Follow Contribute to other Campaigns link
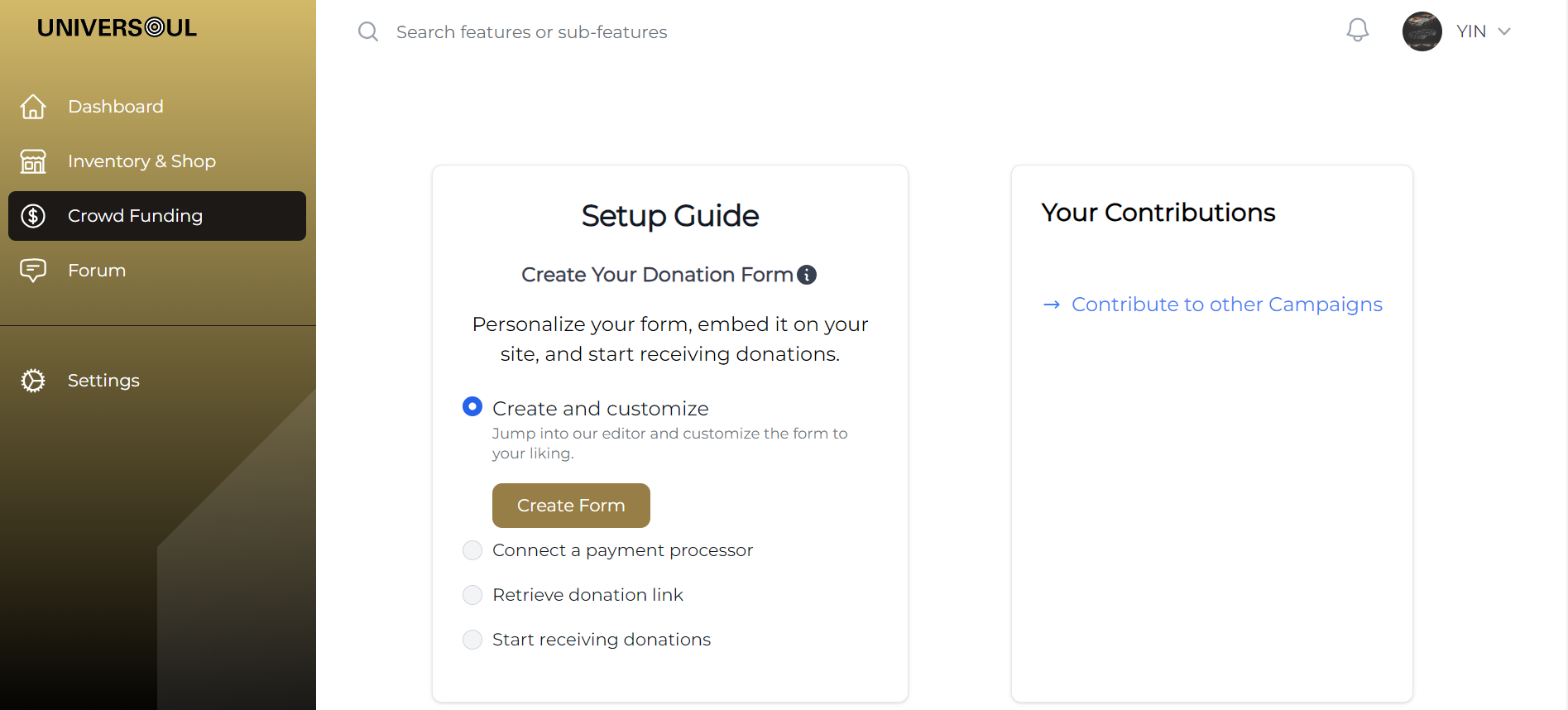This screenshot has height=710, width=1568. [1226, 305]
